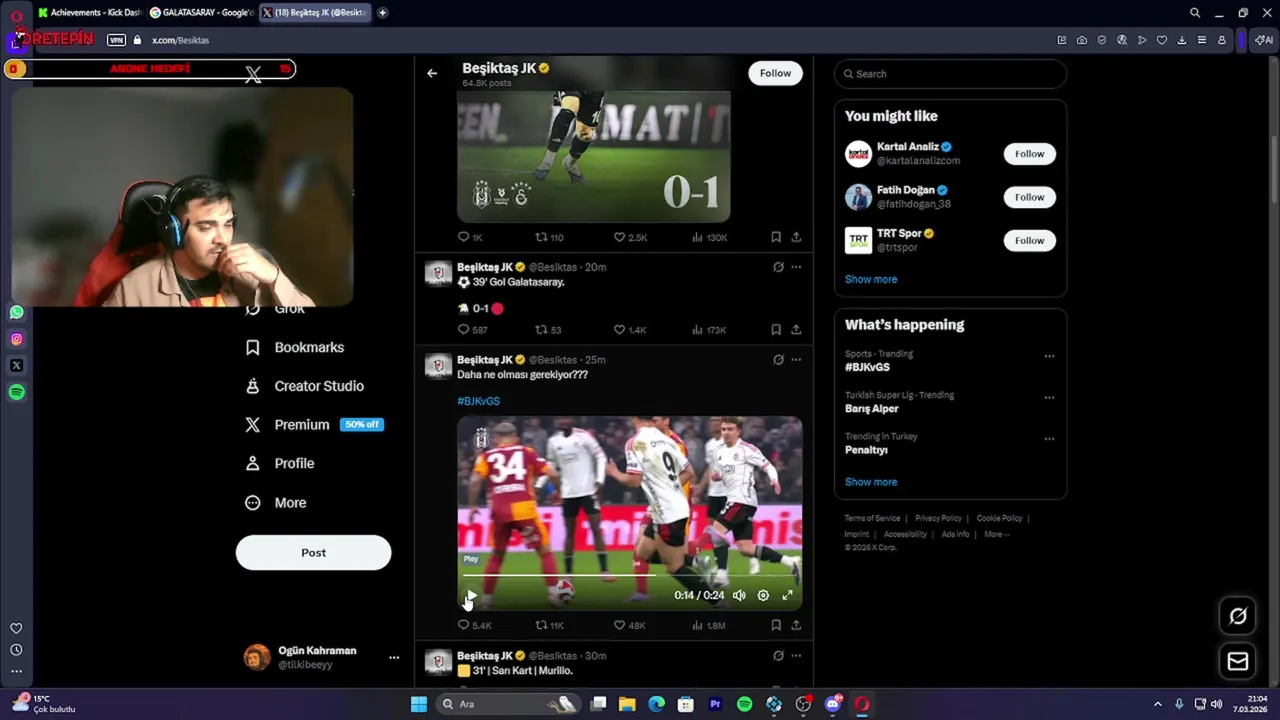Bookmark the 39' Gol Galatasaray post
The width and height of the screenshot is (1280, 720).
(776, 330)
